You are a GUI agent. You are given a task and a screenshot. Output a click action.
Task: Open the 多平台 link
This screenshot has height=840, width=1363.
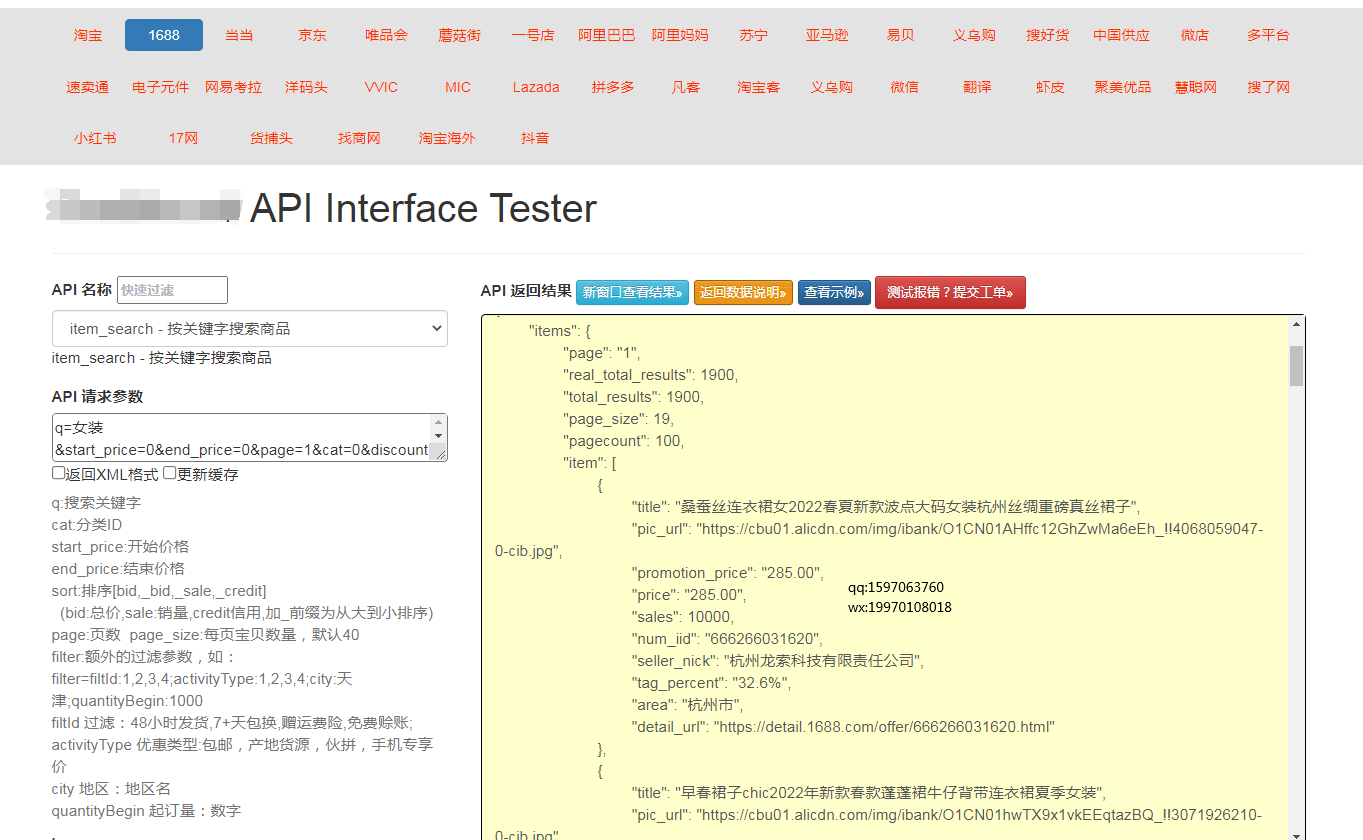(x=1268, y=35)
